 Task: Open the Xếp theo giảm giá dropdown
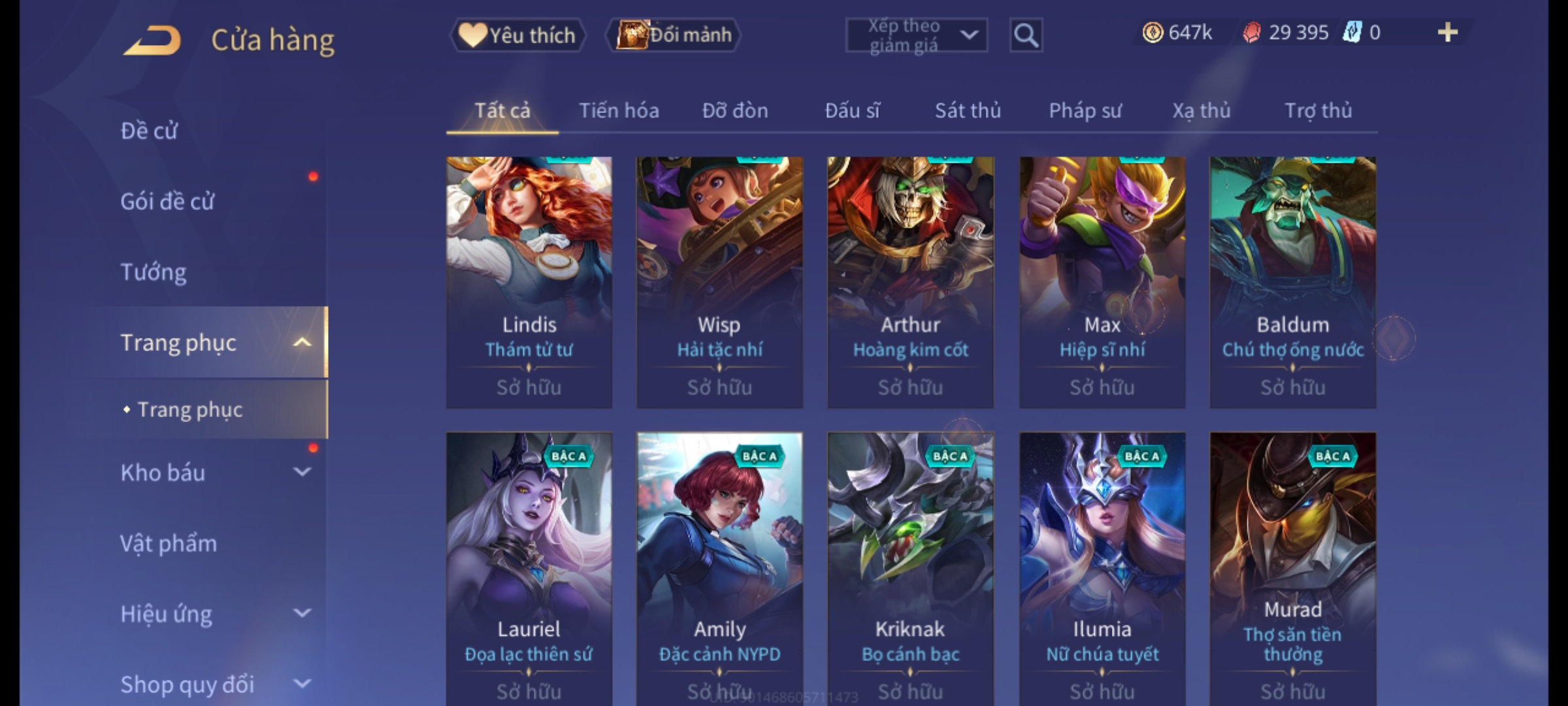[x=916, y=35]
